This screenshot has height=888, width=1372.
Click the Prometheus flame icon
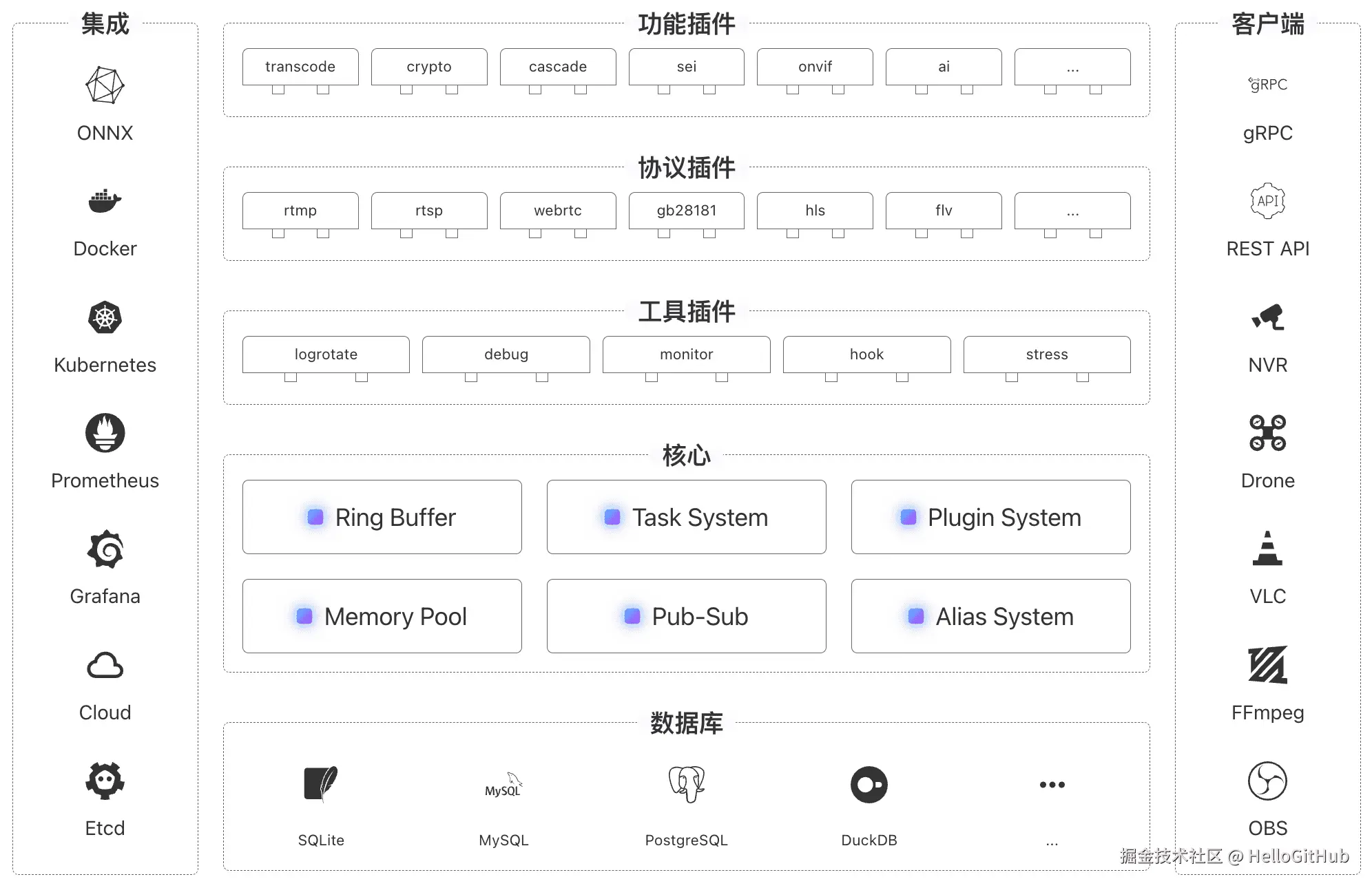click(105, 433)
